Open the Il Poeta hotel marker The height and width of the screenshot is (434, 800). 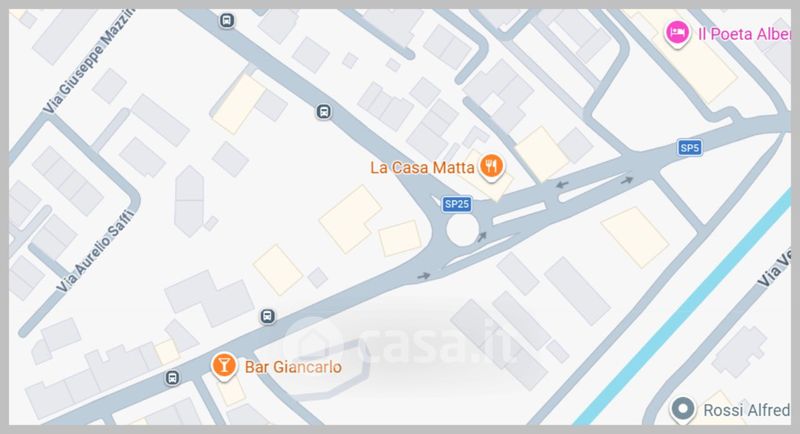tap(677, 33)
